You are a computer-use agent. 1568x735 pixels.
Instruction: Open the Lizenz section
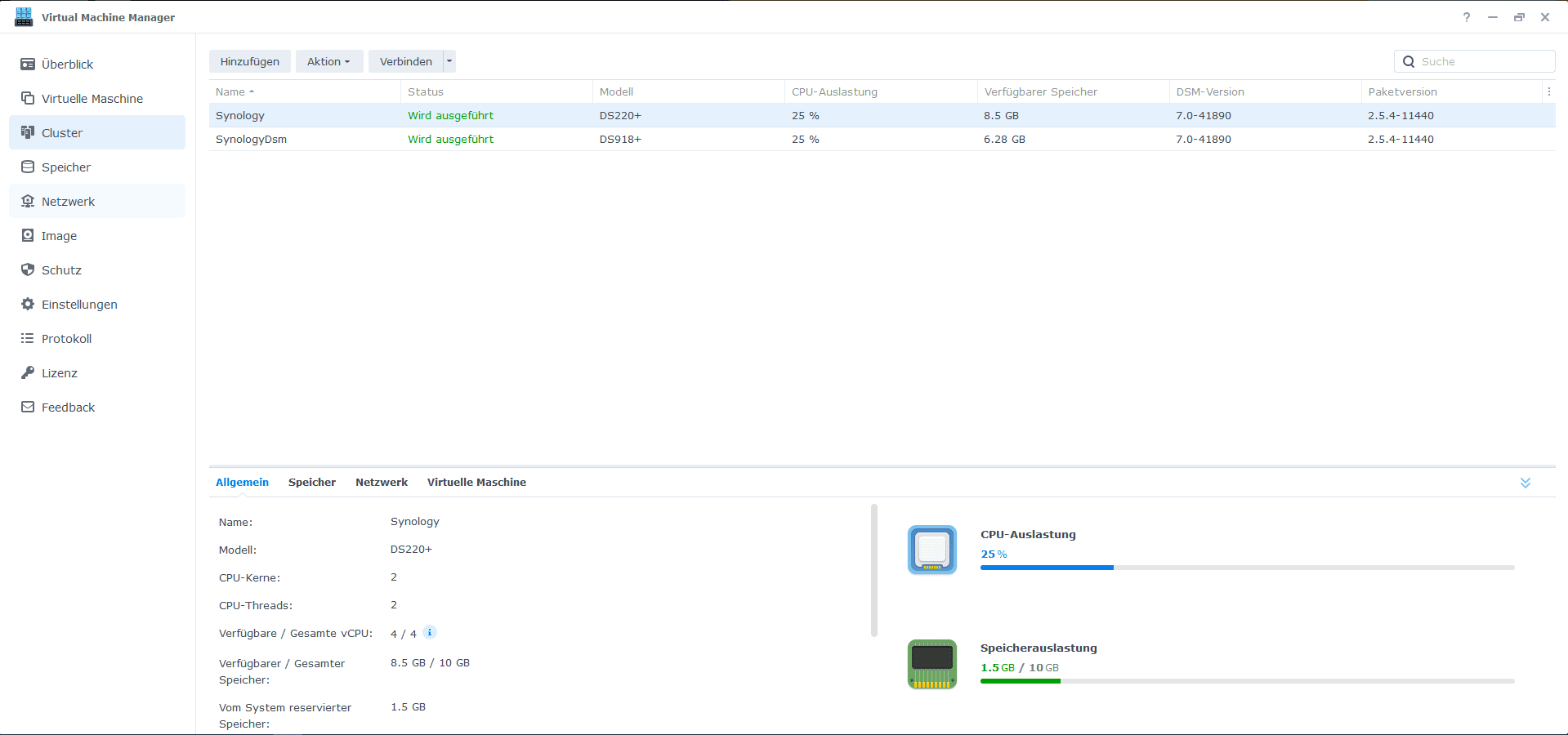(x=97, y=372)
